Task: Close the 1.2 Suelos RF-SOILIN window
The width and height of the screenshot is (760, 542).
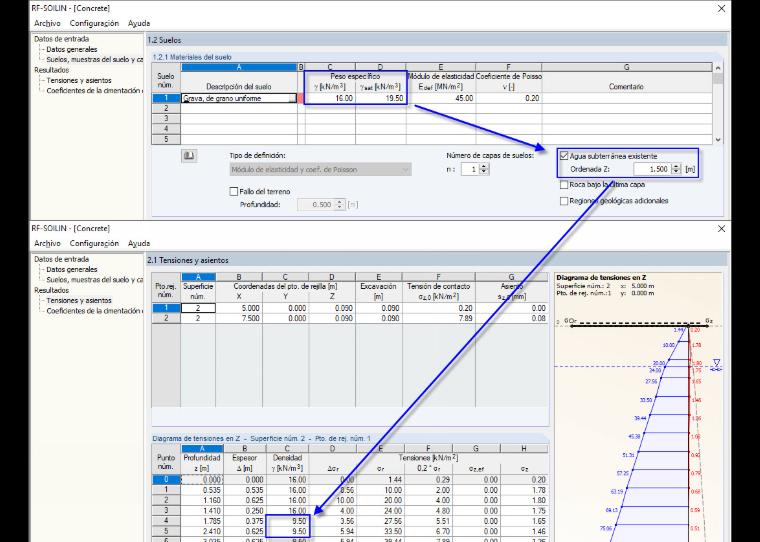Action: pyautogui.click(x=721, y=8)
